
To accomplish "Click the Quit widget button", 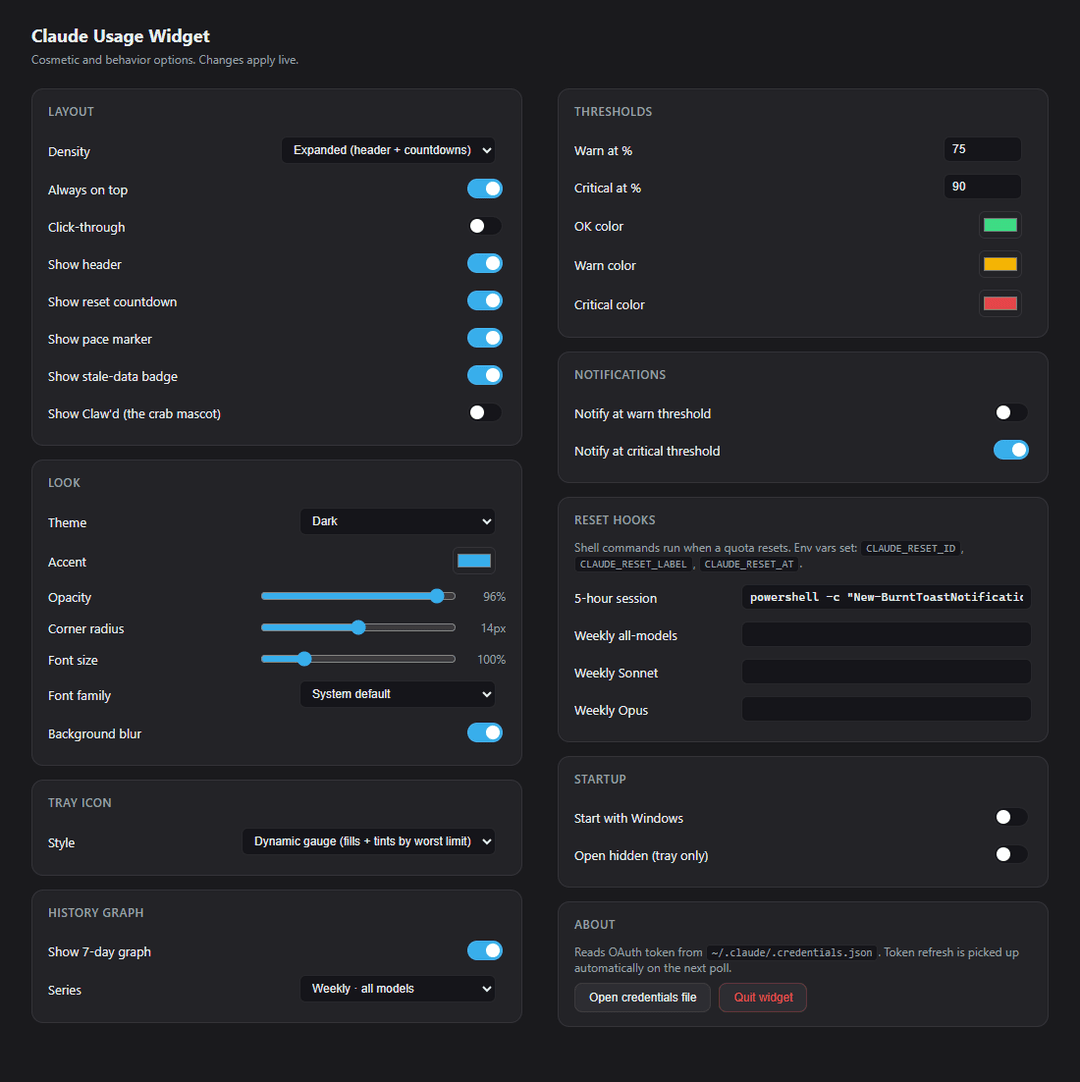I will [x=763, y=997].
